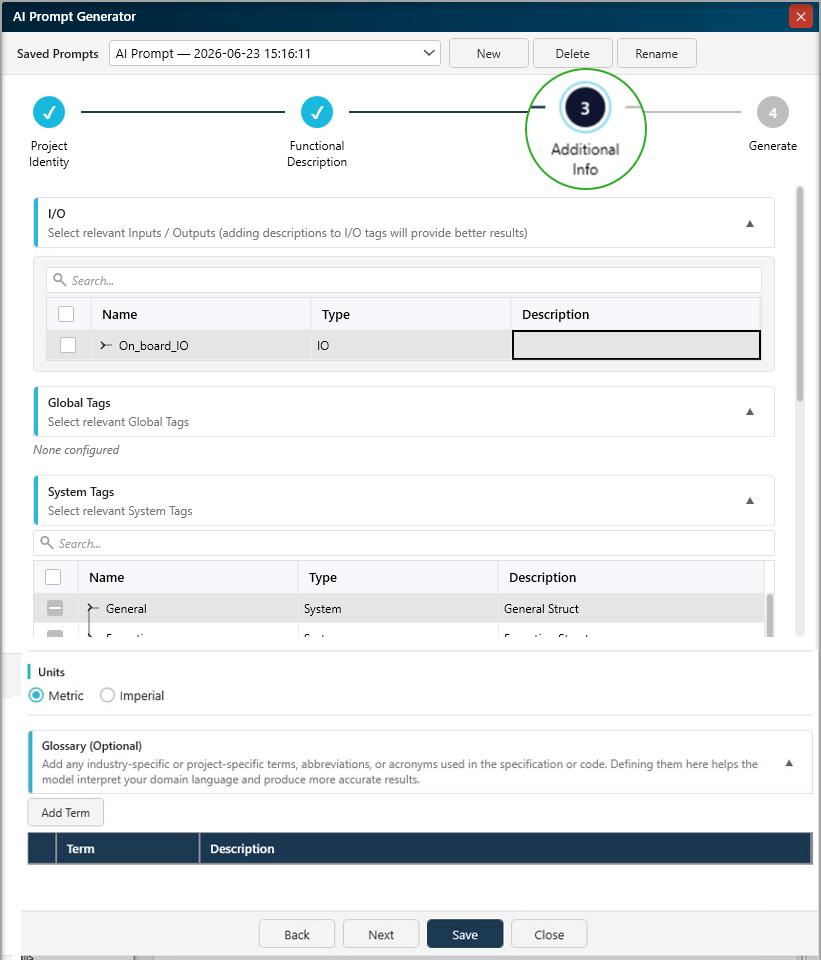Click the Project Identity step checkmark icon
Viewport: 821px width, 960px height.
coord(49,112)
